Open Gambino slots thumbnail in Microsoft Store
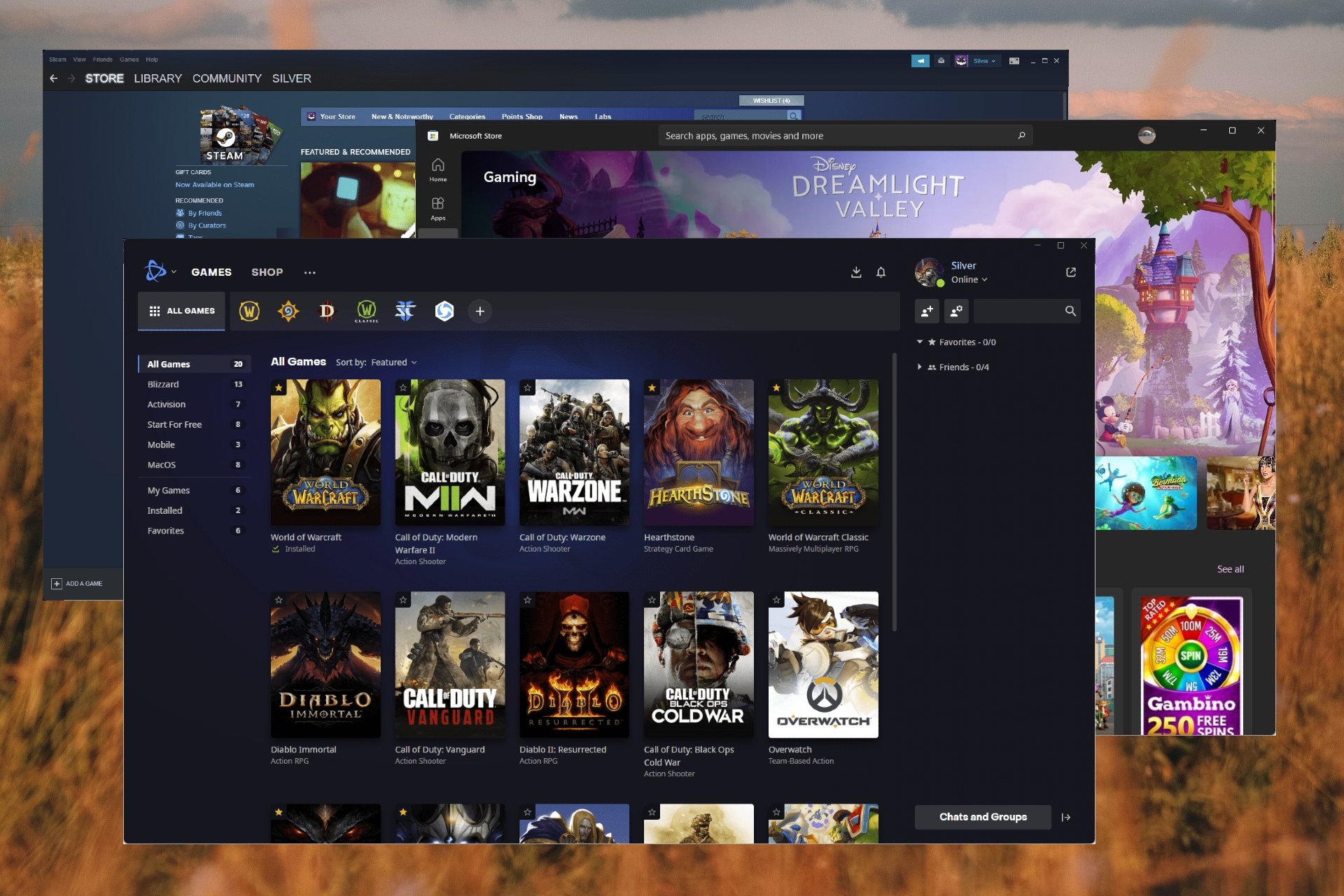 (x=1191, y=665)
